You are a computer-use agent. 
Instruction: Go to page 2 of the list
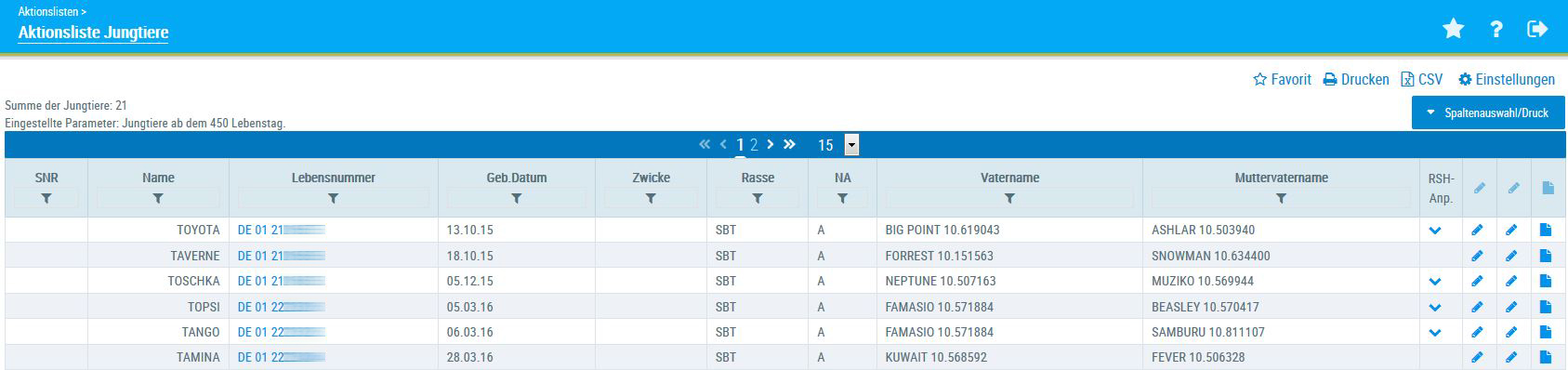click(754, 145)
